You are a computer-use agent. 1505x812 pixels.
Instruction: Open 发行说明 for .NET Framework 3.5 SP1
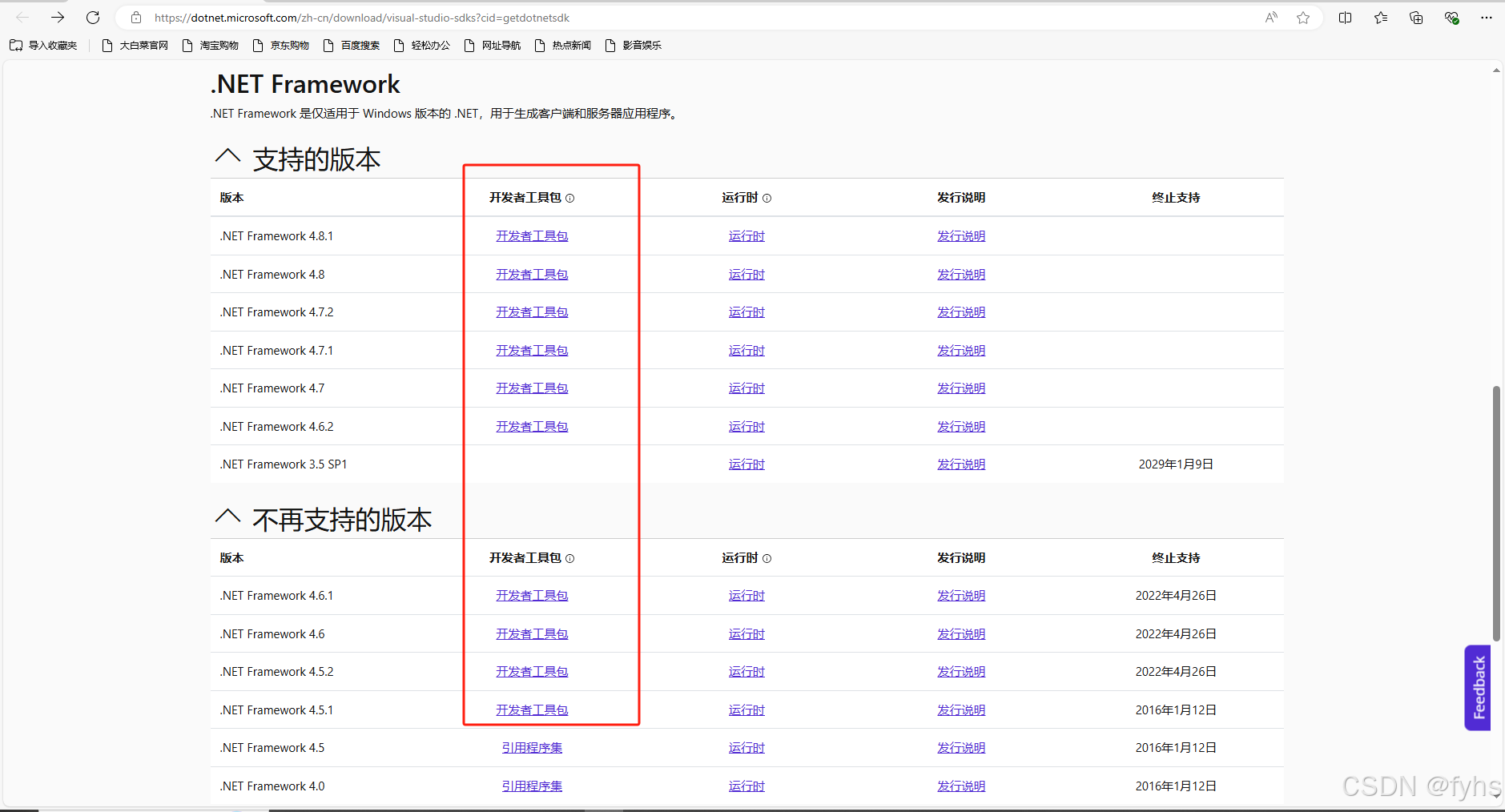click(961, 464)
